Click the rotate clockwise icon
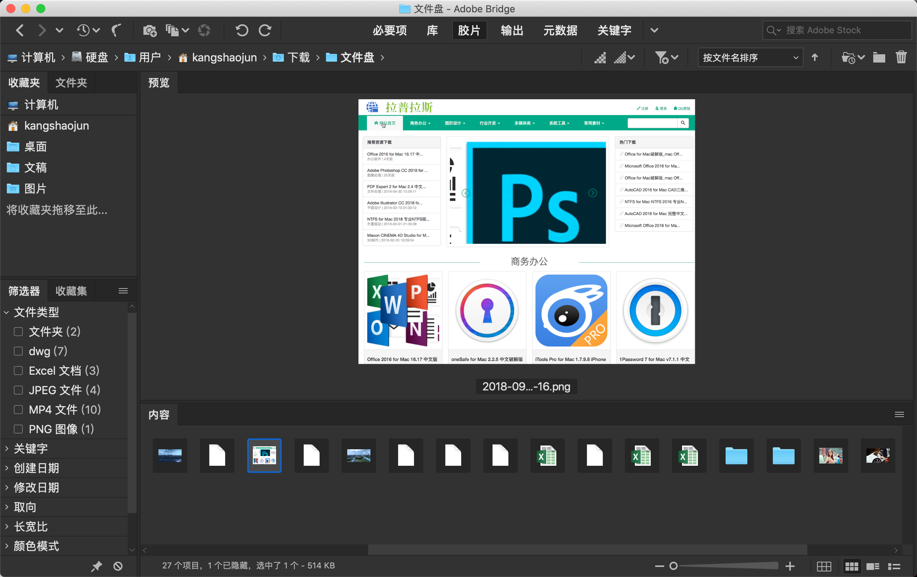Image resolution: width=917 pixels, height=577 pixels. coord(265,31)
